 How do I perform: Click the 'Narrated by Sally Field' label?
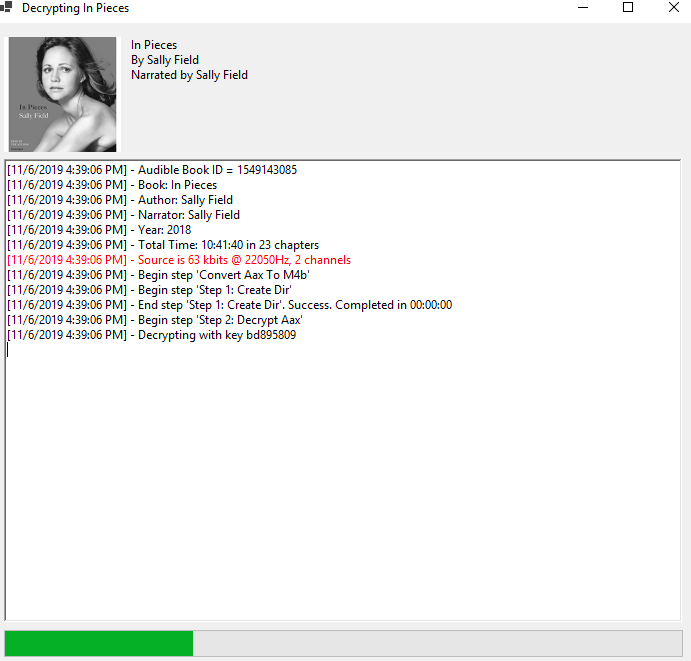(x=189, y=75)
